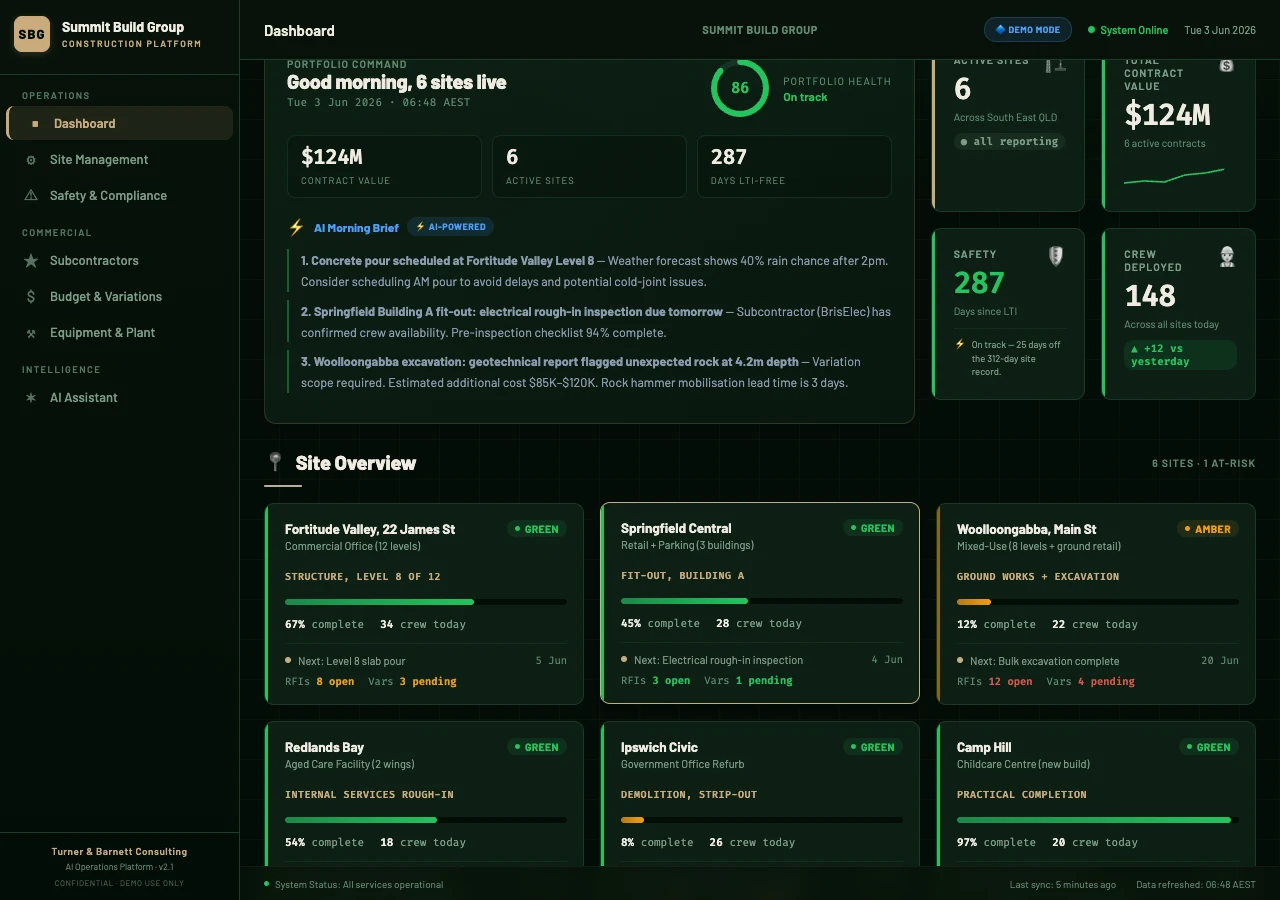The image size is (1280, 900).
Task: Click the Dashboard sidebar icon
Action: point(35,124)
